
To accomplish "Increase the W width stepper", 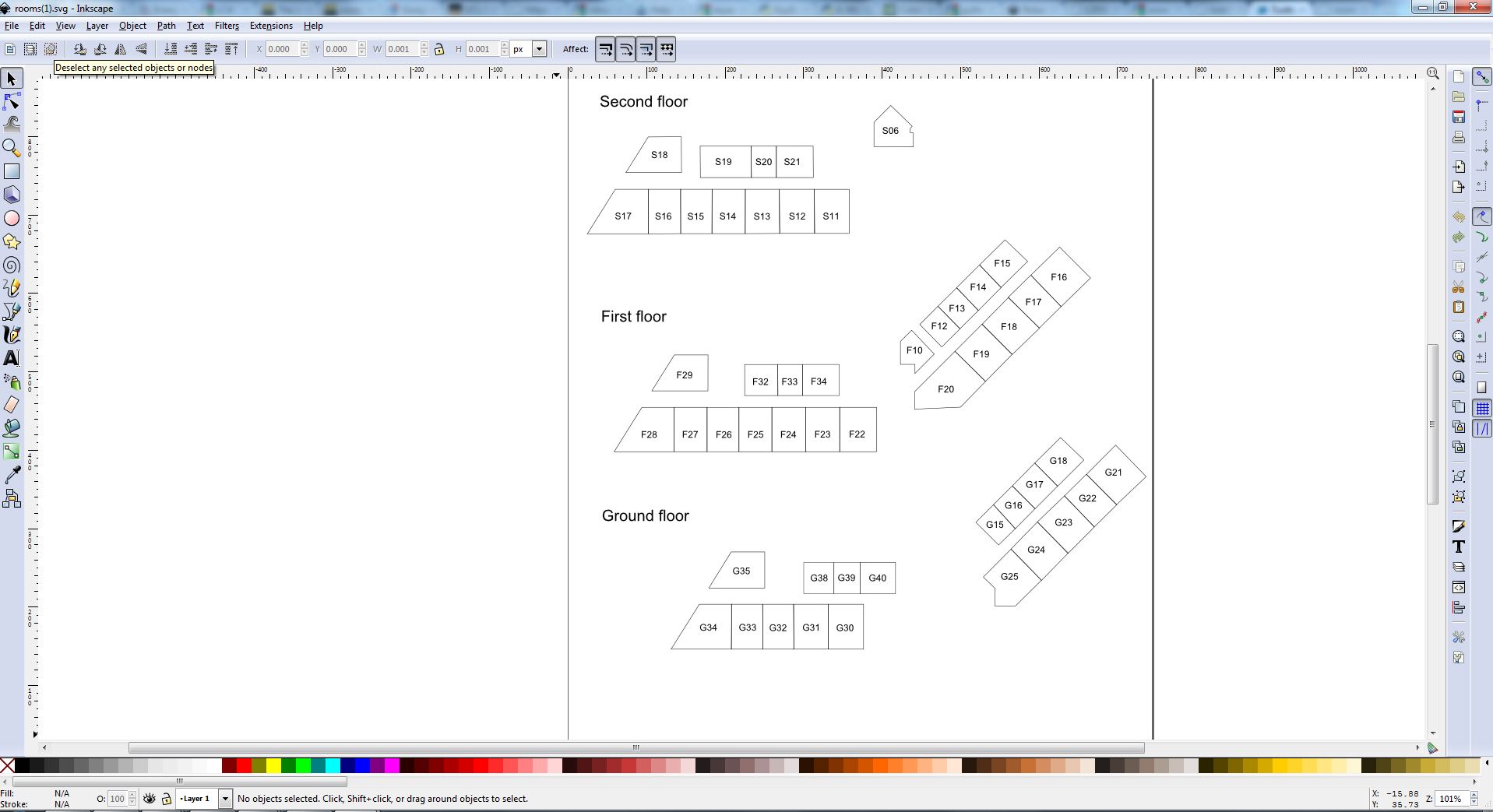I will coord(424,45).
